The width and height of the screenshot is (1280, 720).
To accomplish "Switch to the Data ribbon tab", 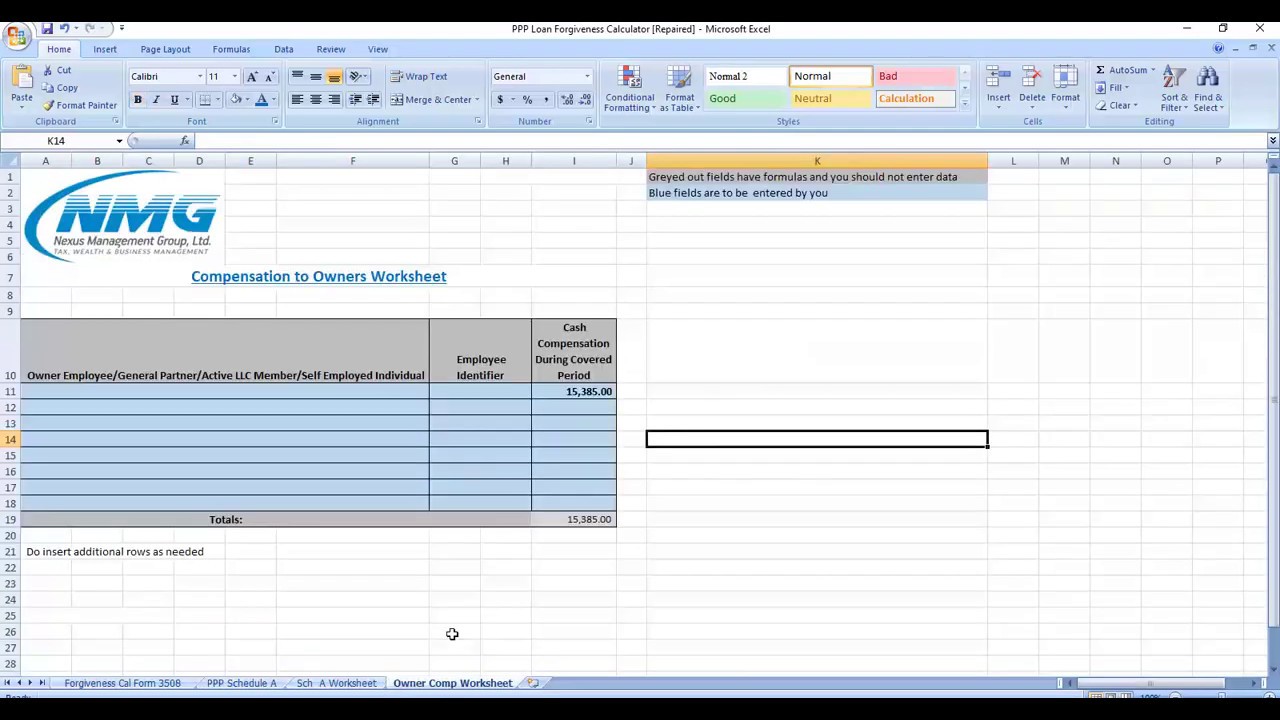I will pyautogui.click(x=284, y=49).
